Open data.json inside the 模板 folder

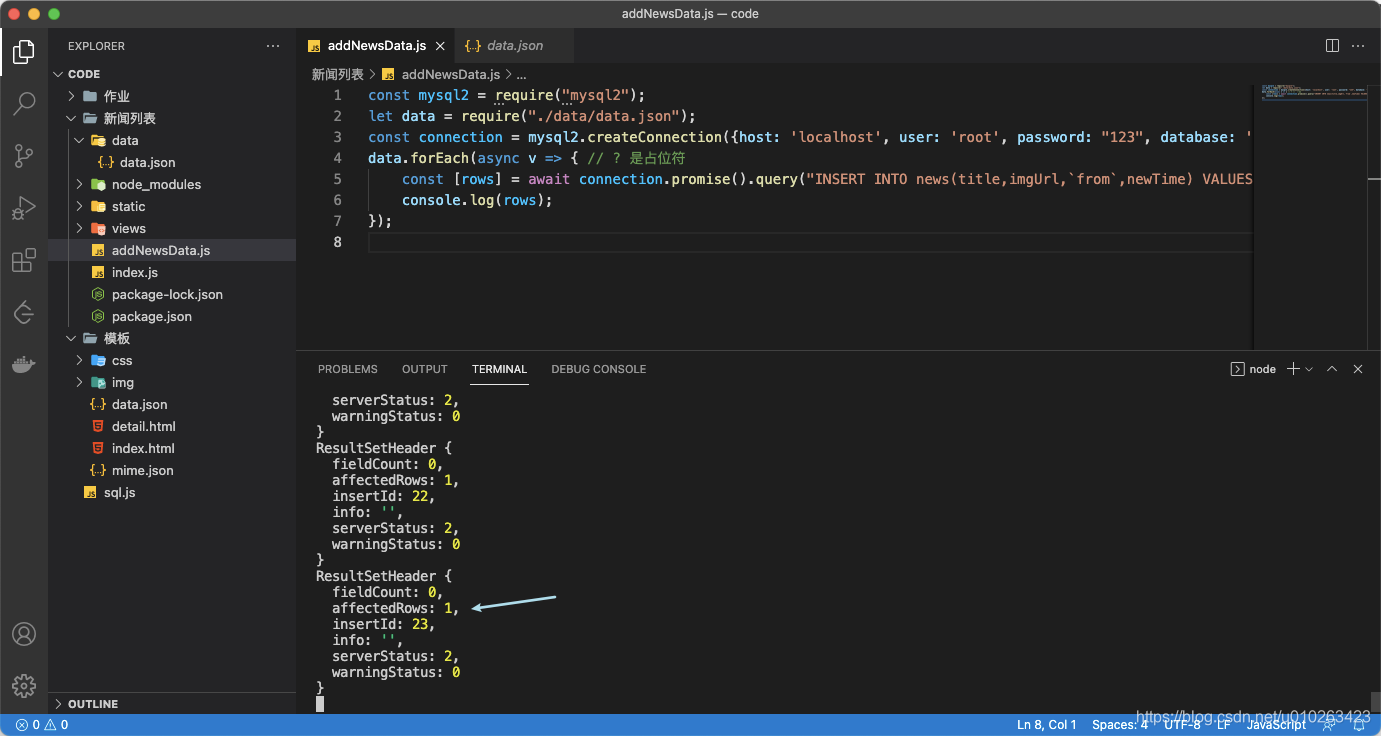172,404
